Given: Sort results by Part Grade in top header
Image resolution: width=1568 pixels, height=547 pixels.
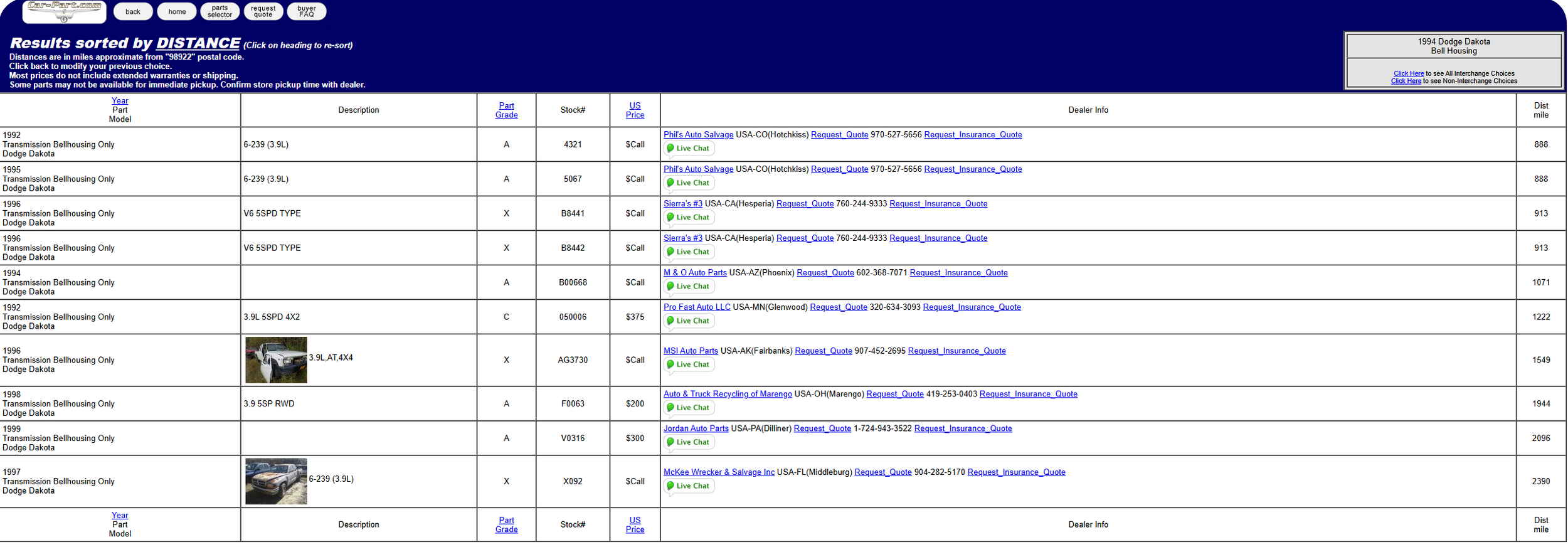Looking at the screenshot, I should pos(506,110).
